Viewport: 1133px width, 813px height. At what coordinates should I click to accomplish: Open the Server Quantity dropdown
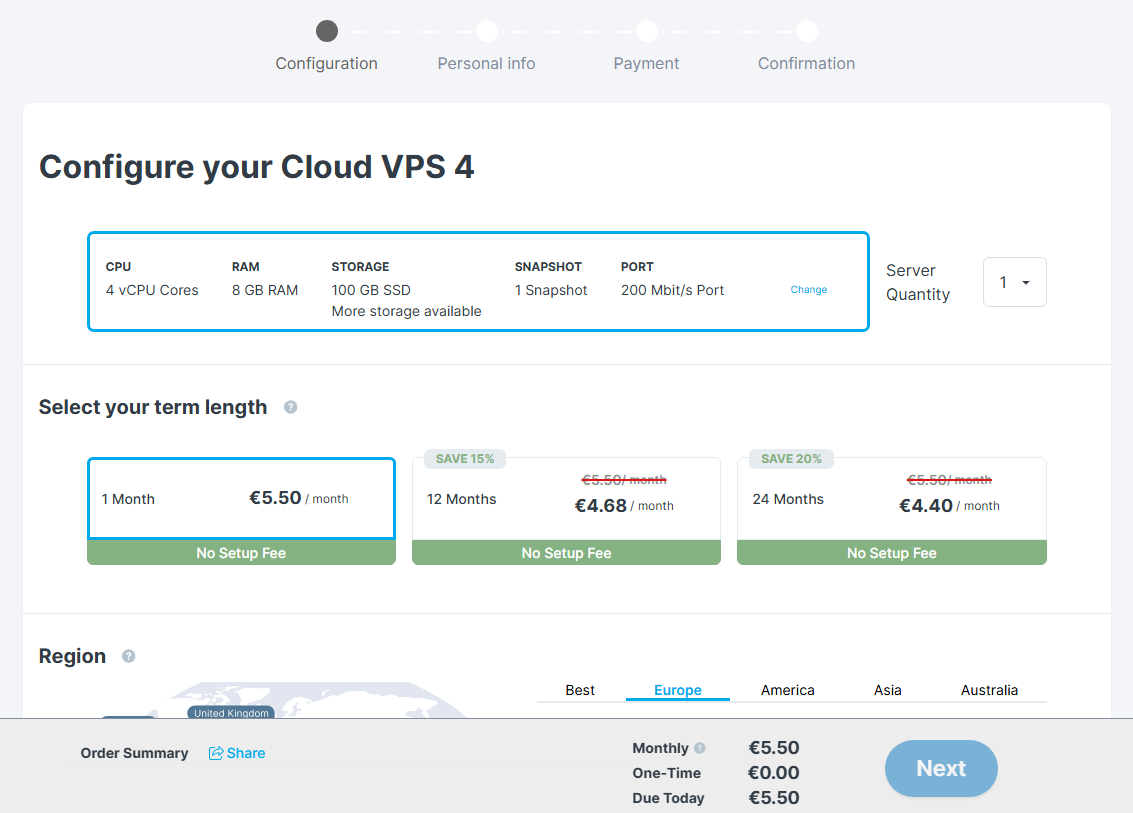pos(1014,282)
